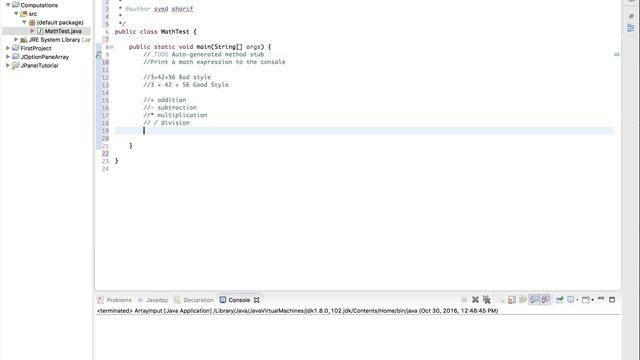Viewport: 640px width, 360px height.
Task: Click the JRE System Library icon
Action: pos(24,40)
